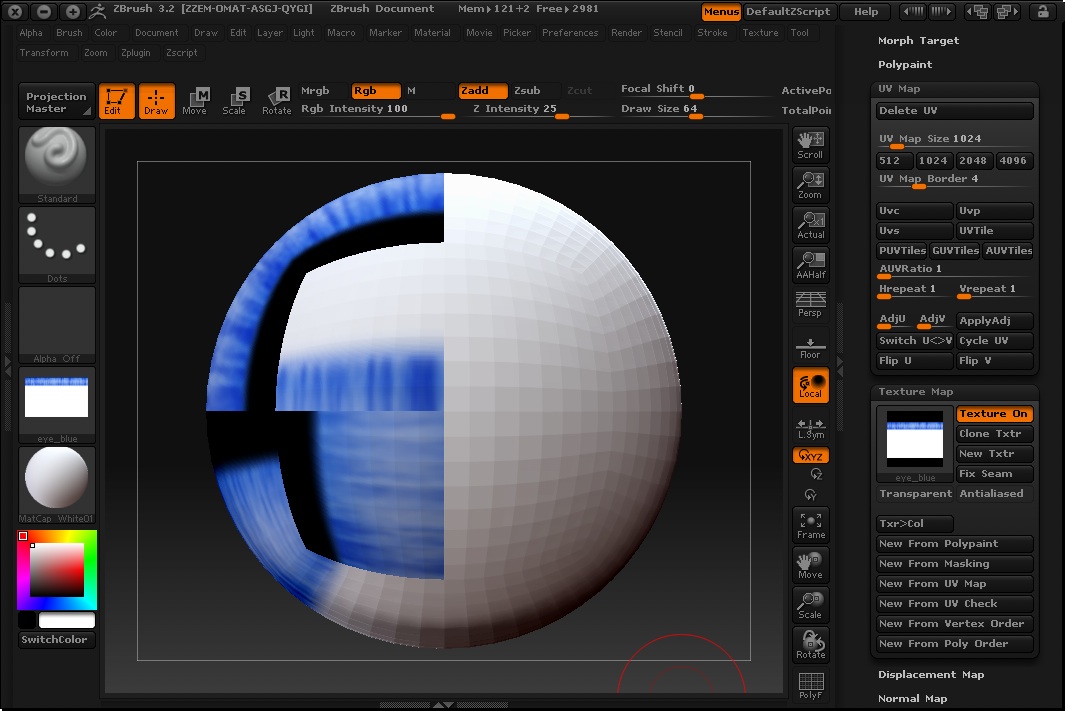Expand the Displacement Map section
1065x711 pixels.
coord(931,675)
